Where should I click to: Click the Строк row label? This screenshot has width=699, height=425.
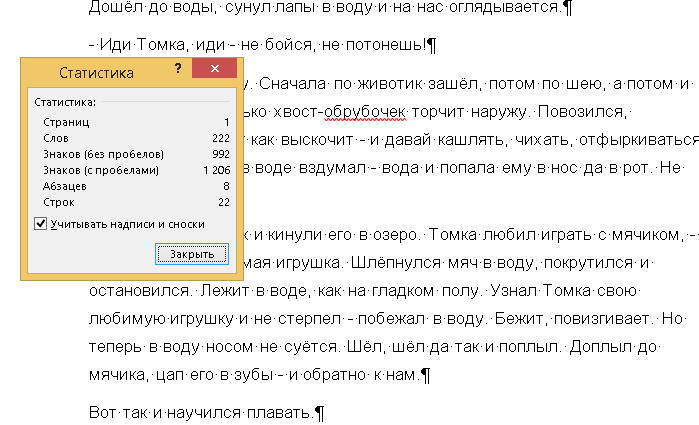click(58, 202)
